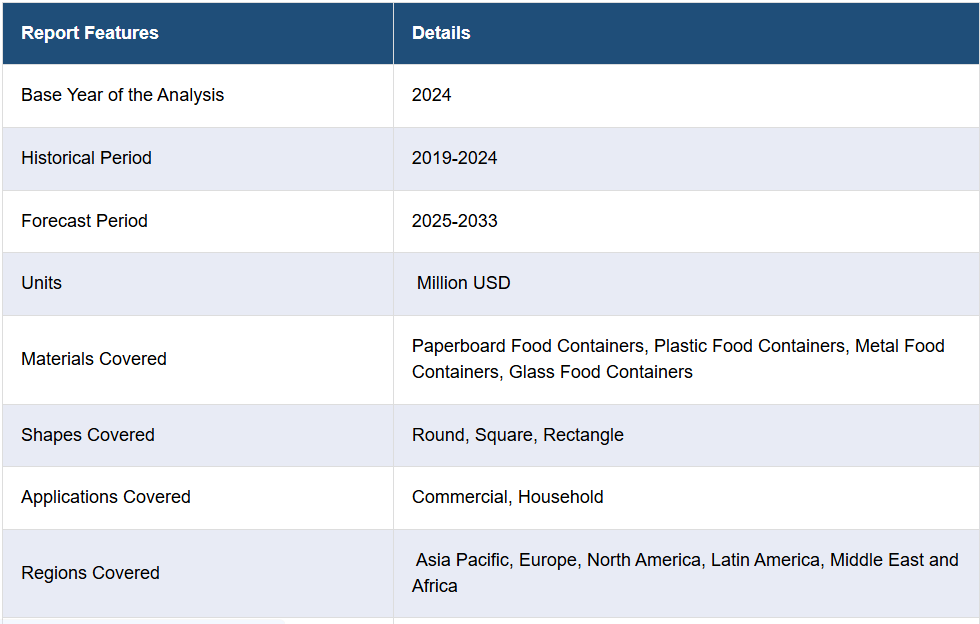Click the 2025-2033 forecast value
Viewport: 980px width, 624px height.
454,221
